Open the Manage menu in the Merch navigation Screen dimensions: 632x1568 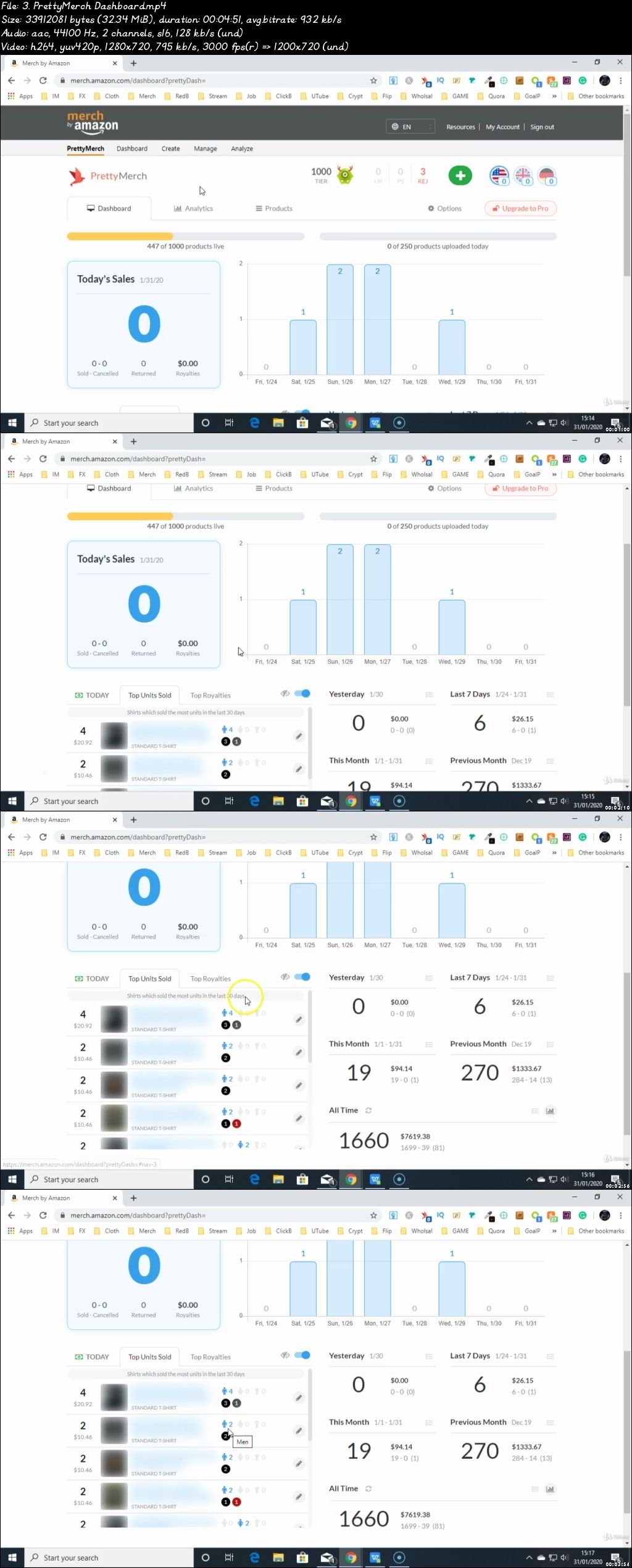(206, 149)
